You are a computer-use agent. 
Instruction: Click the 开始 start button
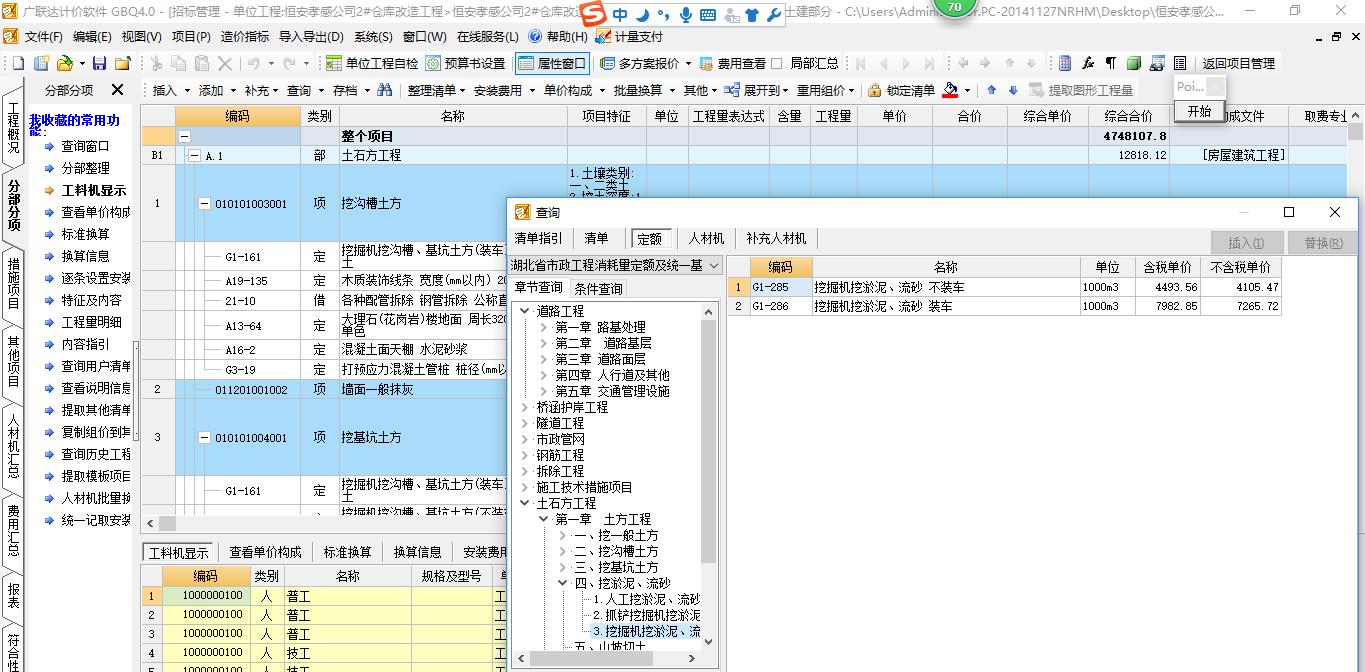coord(1199,111)
